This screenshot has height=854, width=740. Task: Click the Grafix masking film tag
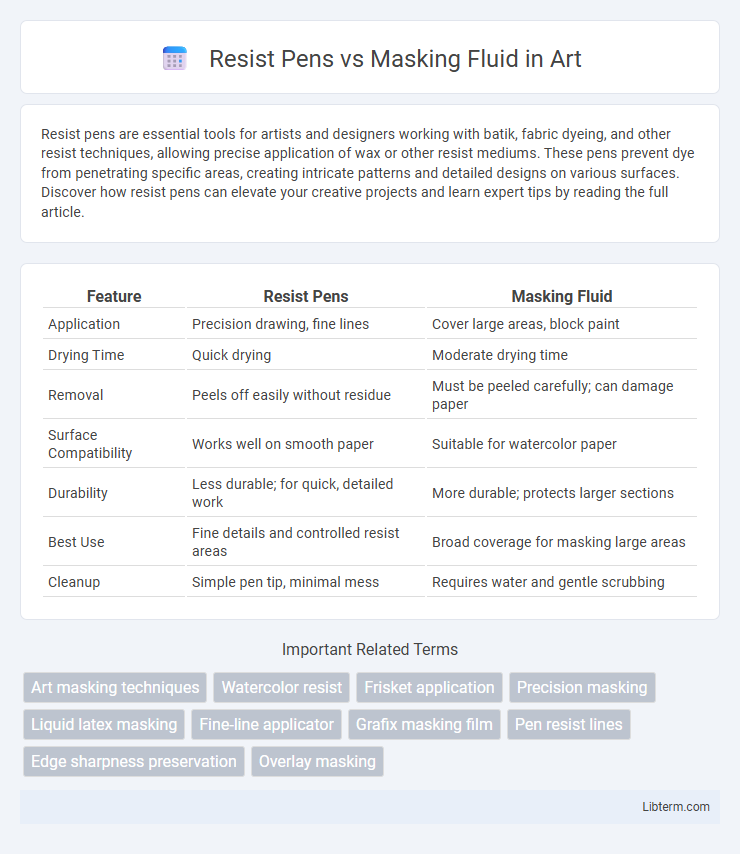tap(424, 724)
